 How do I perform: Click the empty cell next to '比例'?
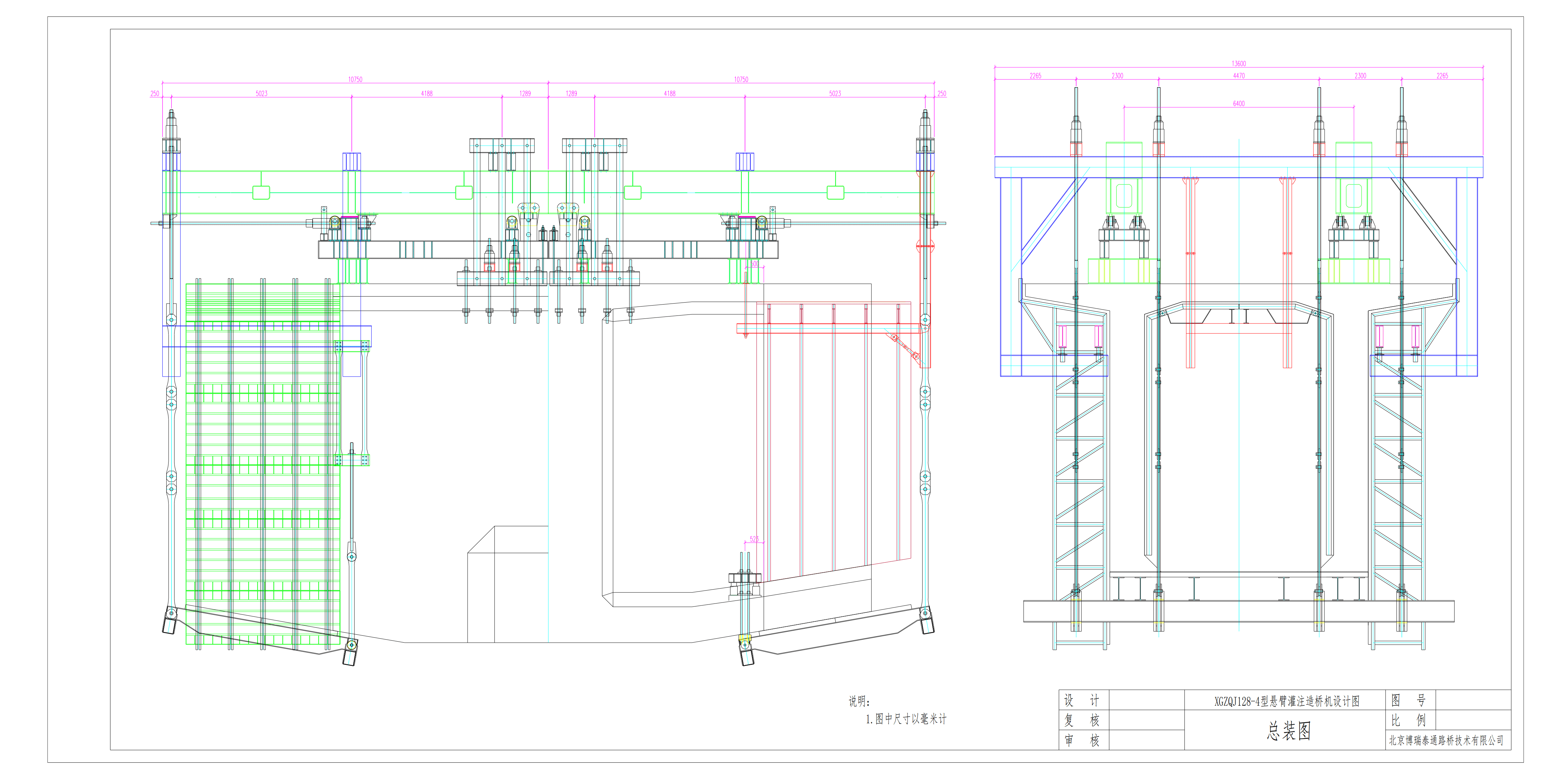(1473, 720)
